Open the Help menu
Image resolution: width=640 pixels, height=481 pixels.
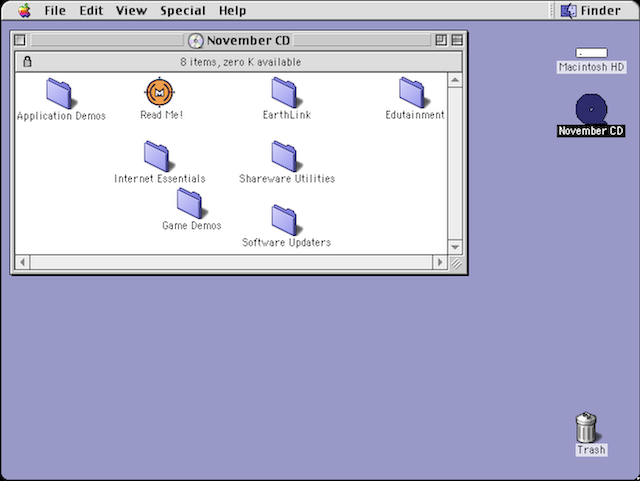pos(232,11)
